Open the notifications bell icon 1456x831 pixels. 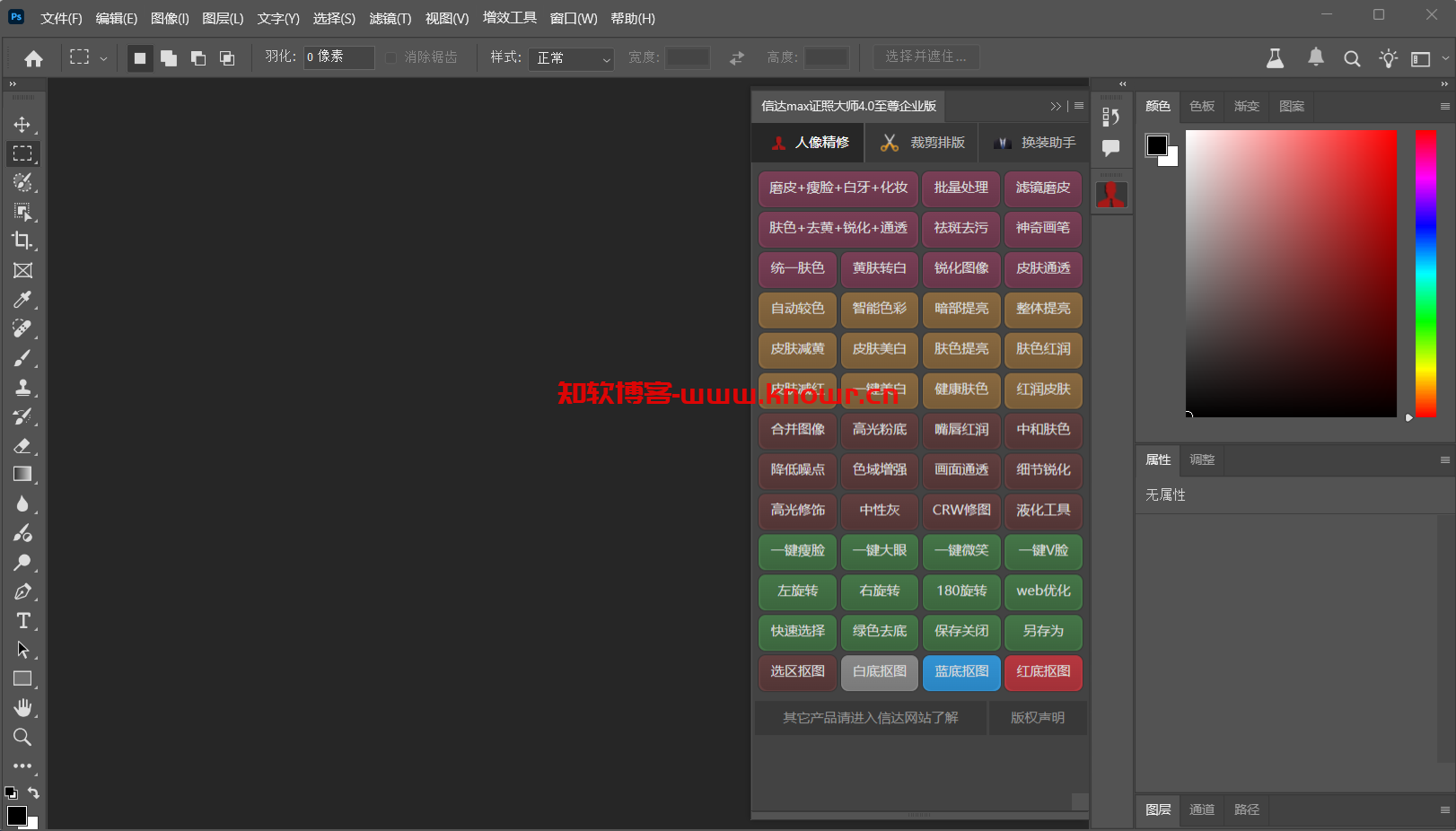click(x=1315, y=58)
